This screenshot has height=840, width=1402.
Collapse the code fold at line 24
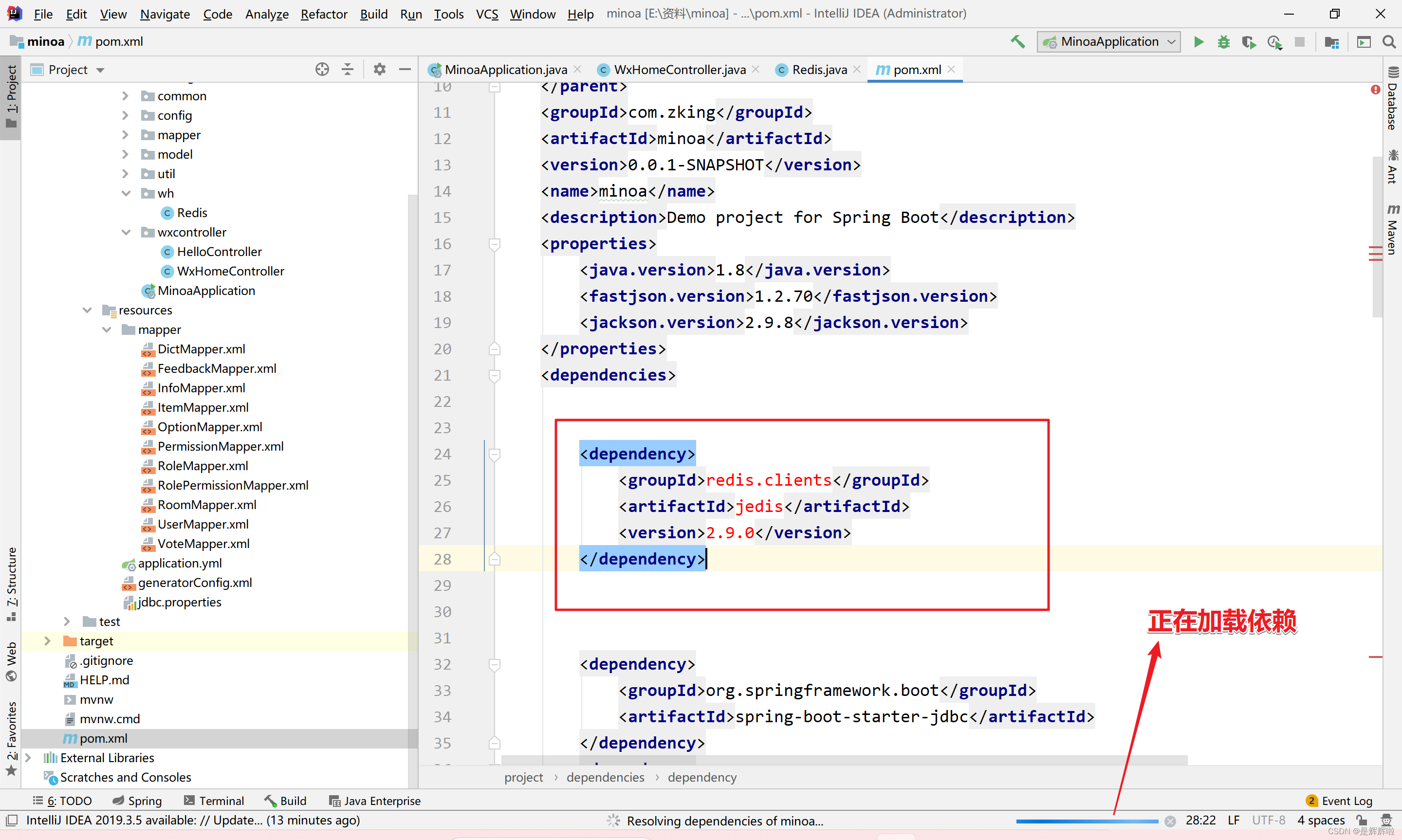495,454
